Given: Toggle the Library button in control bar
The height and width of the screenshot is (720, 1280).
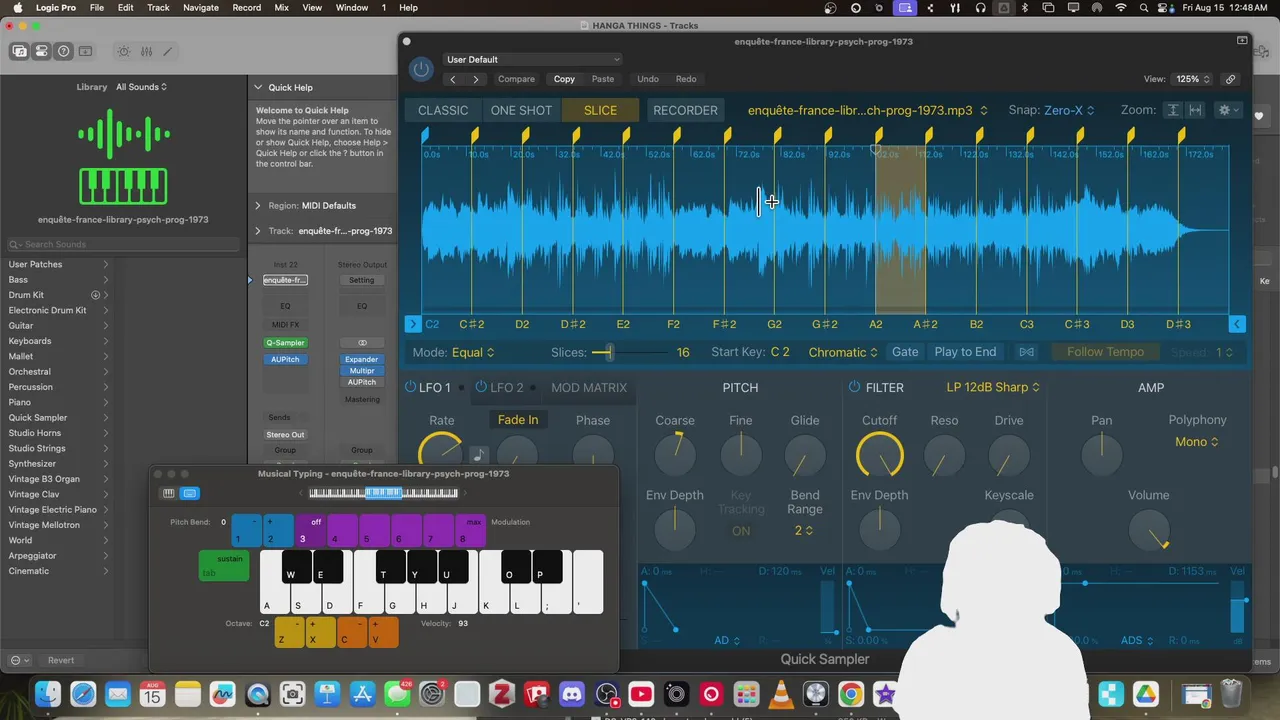Looking at the screenshot, I should [19, 51].
